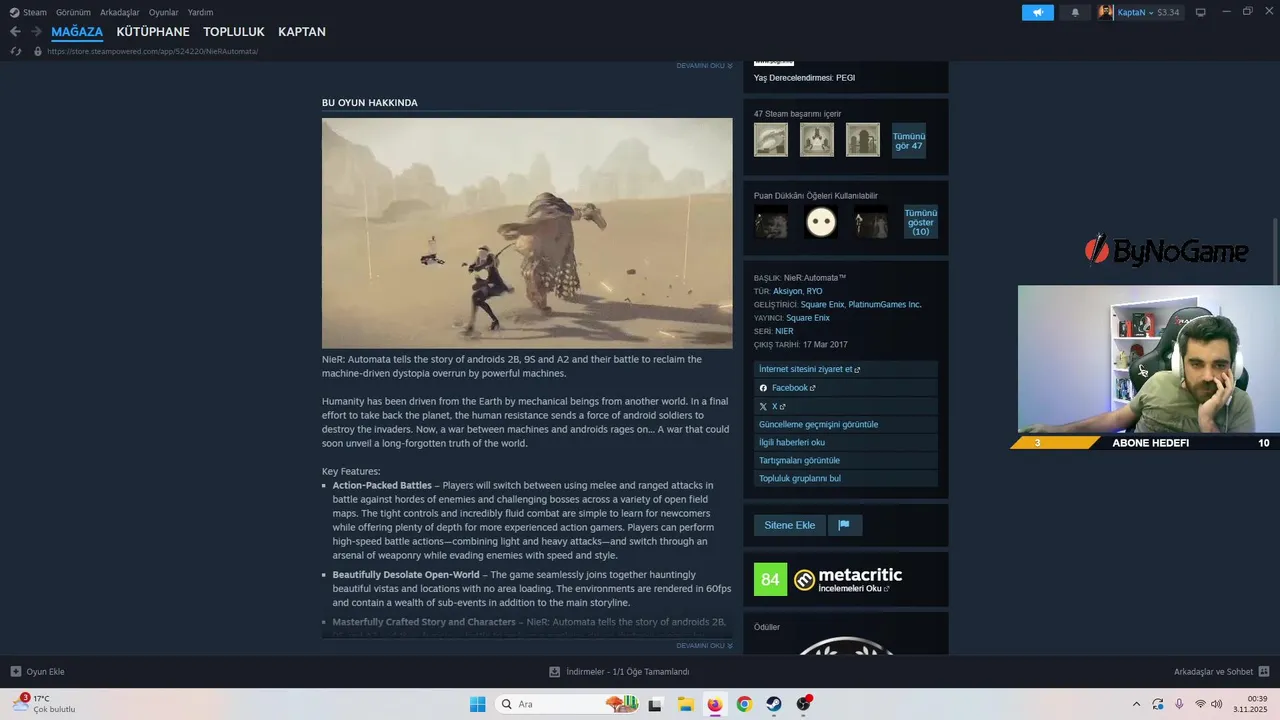This screenshot has width=1280, height=720.
Task: Click the blue megaphone announcements icon
Action: [x=1037, y=12]
